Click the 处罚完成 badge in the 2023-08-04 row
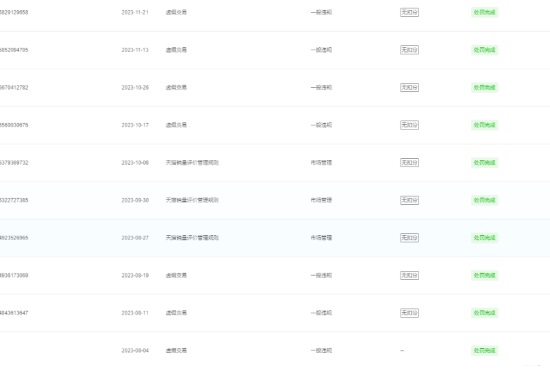This screenshot has width=550, height=382. pyautogui.click(x=484, y=350)
